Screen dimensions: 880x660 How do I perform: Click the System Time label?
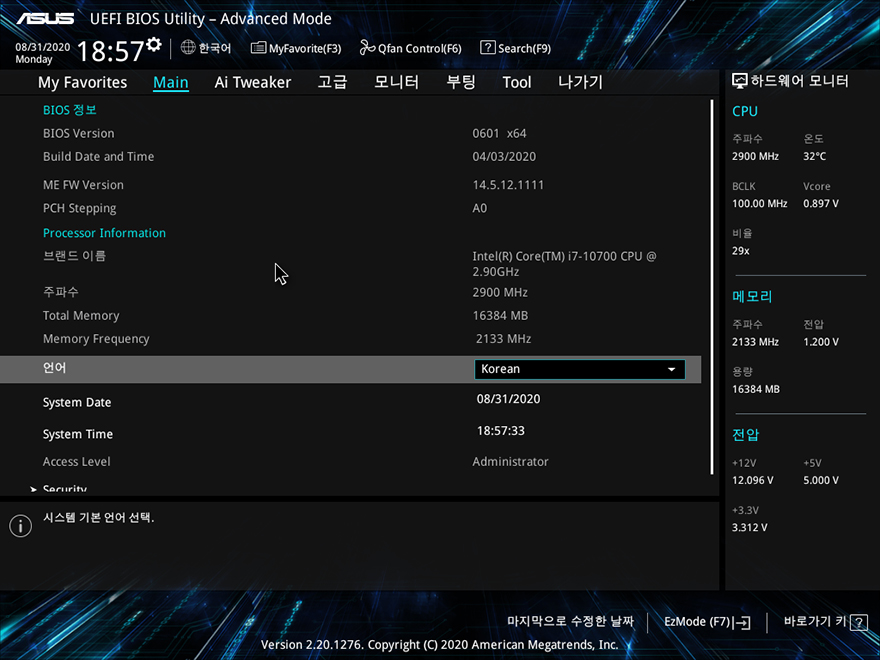[x=78, y=434]
